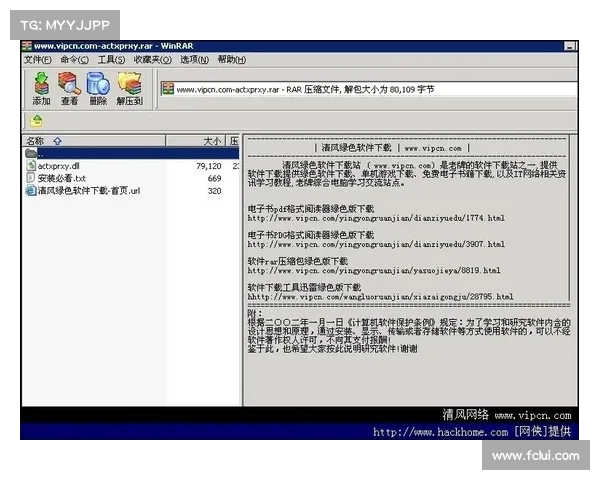Select the 清风绿色软件下载-首页.url icon
This screenshot has width=600, height=480.
[x=31, y=190]
